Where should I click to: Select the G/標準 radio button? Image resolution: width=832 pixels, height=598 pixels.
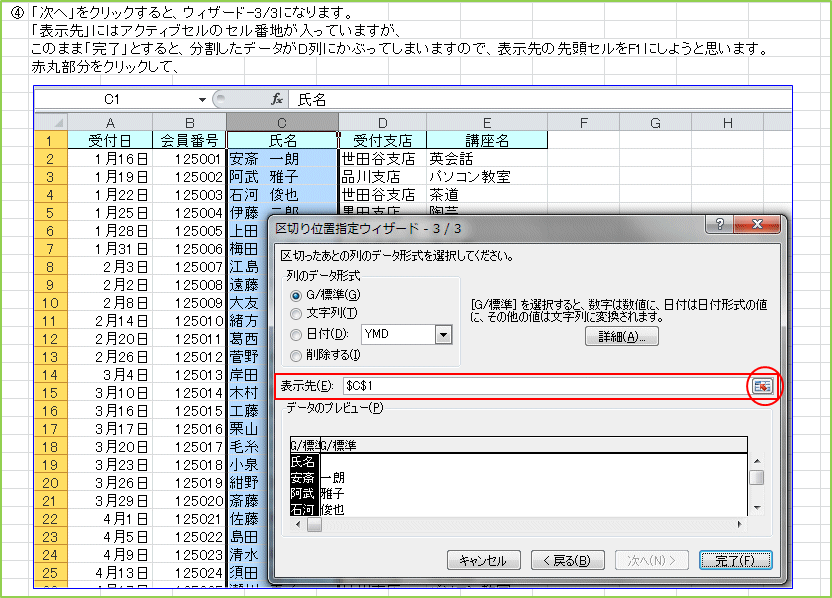[x=296, y=295]
